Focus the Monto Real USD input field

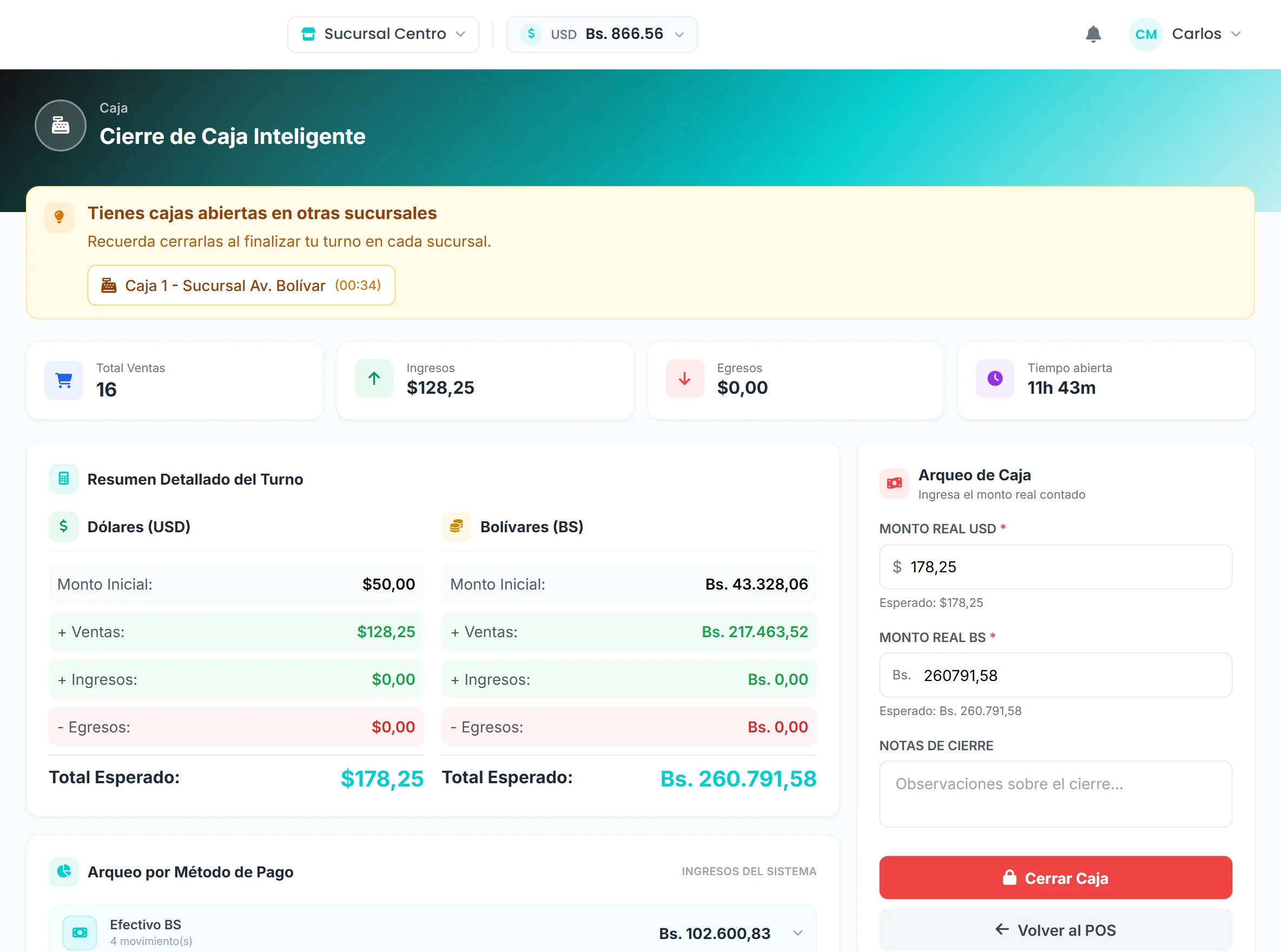(x=1055, y=566)
